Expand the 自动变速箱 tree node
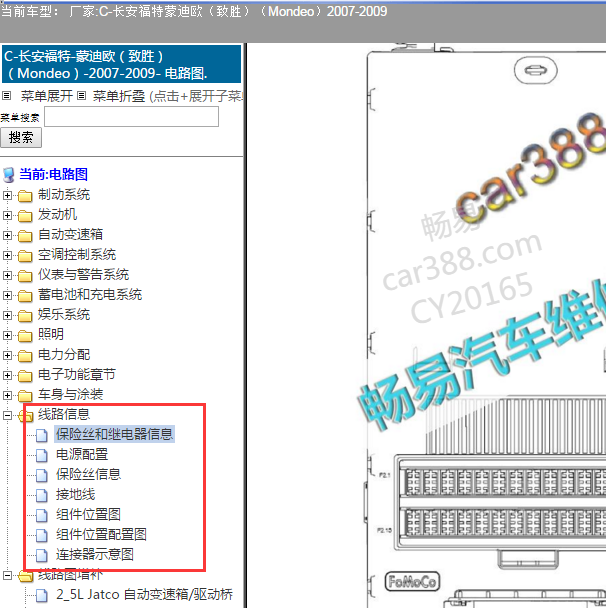Screen dimensions: 606x608 point(7,235)
